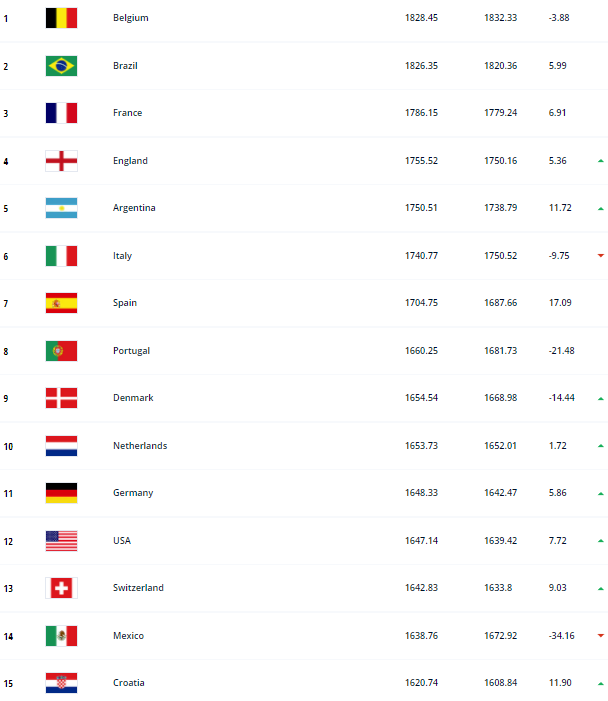Click Belgium's total points 1828.45

pos(420,18)
